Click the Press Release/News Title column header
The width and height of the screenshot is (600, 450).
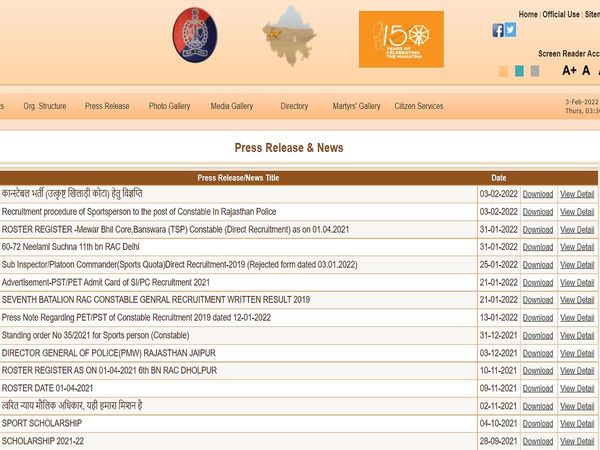pos(238,178)
